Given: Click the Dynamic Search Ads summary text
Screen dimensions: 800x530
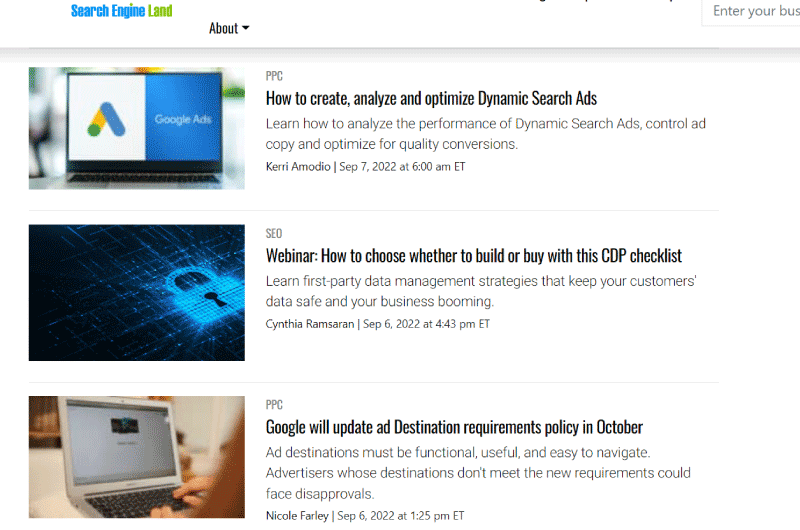Looking at the screenshot, I should click(x=485, y=134).
